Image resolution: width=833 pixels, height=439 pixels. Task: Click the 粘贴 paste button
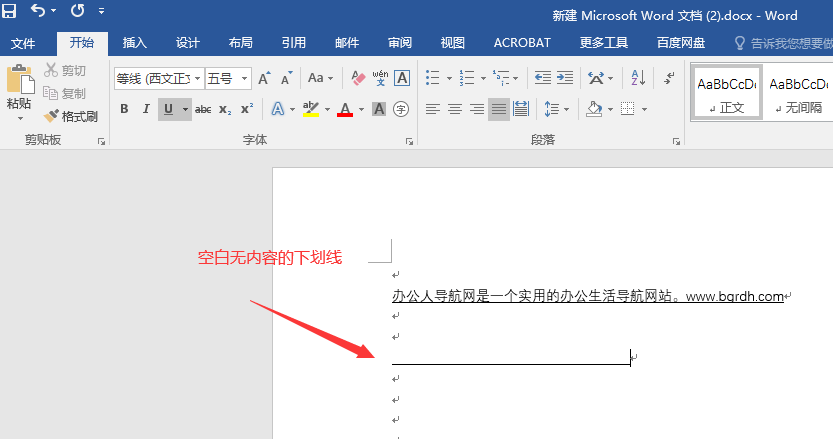(20, 87)
